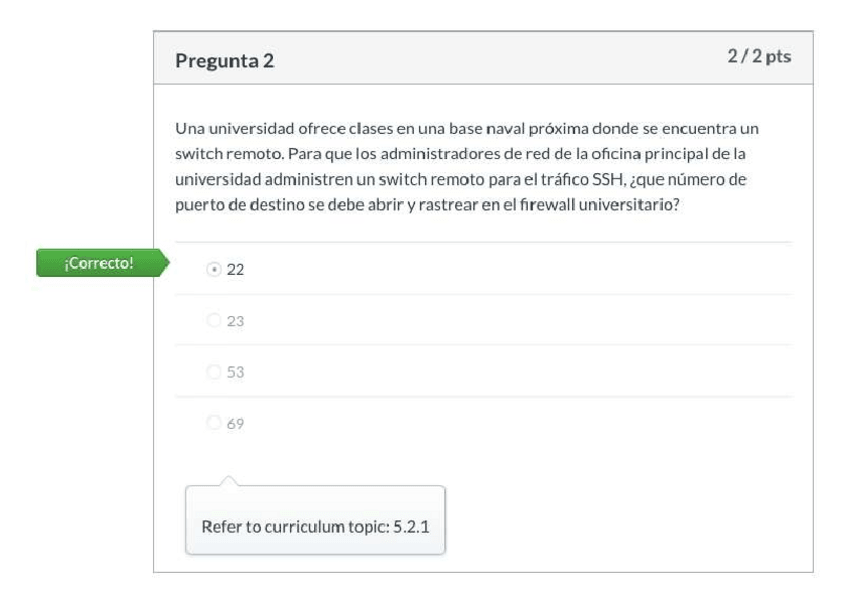Click the Pregunta 2 heading
The image size is (848, 599).
pyautogui.click(x=224, y=60)
